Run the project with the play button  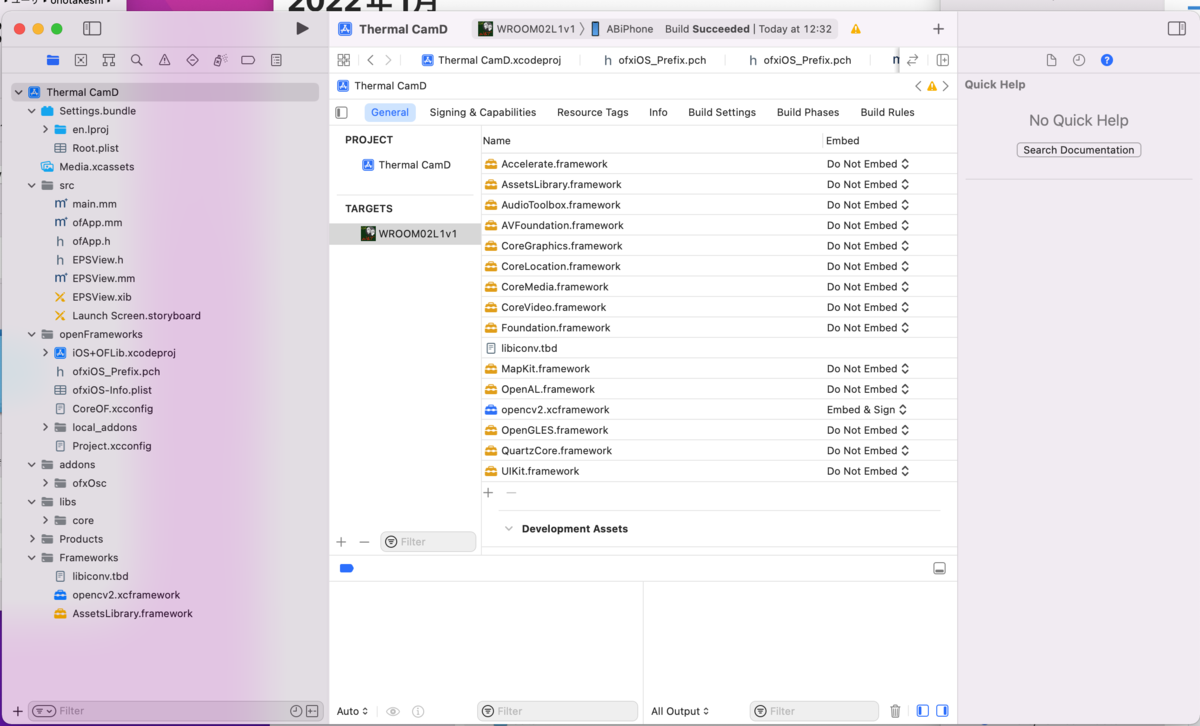click(302, 29)
